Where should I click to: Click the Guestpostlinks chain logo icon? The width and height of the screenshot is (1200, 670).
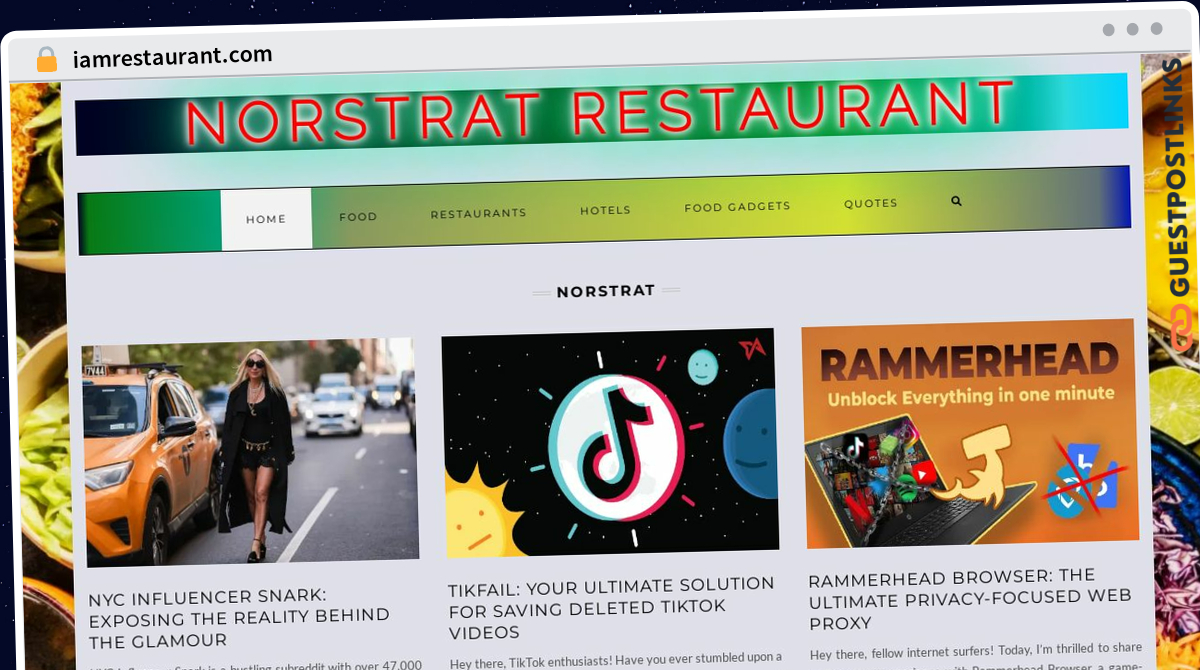pos(1182,328)
